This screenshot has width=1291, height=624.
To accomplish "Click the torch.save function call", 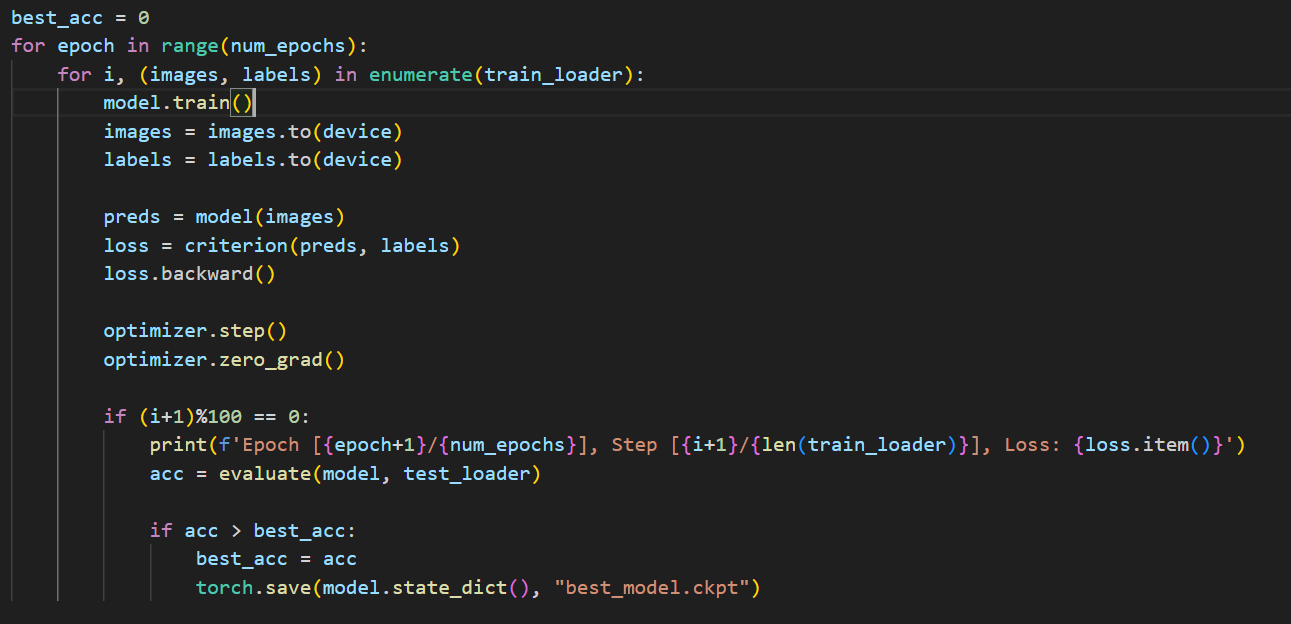I will tap(250, 587).
